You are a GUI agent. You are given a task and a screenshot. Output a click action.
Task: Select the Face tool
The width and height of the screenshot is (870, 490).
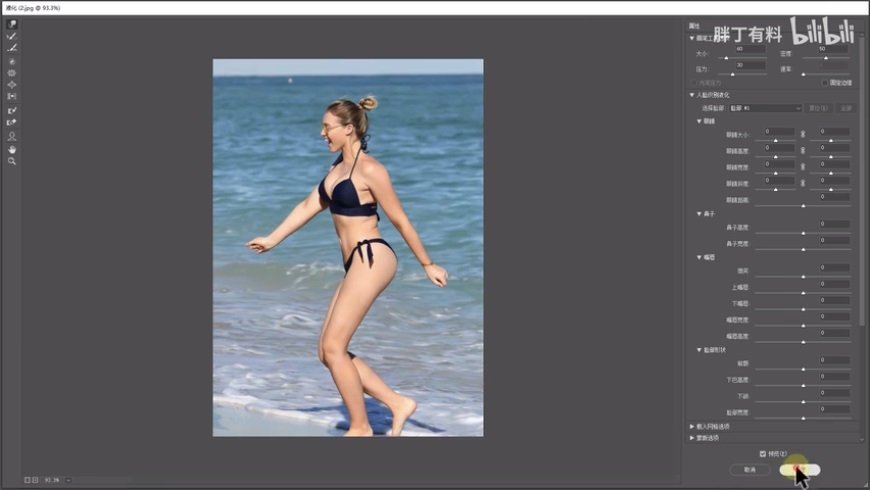tap(12, 136)
